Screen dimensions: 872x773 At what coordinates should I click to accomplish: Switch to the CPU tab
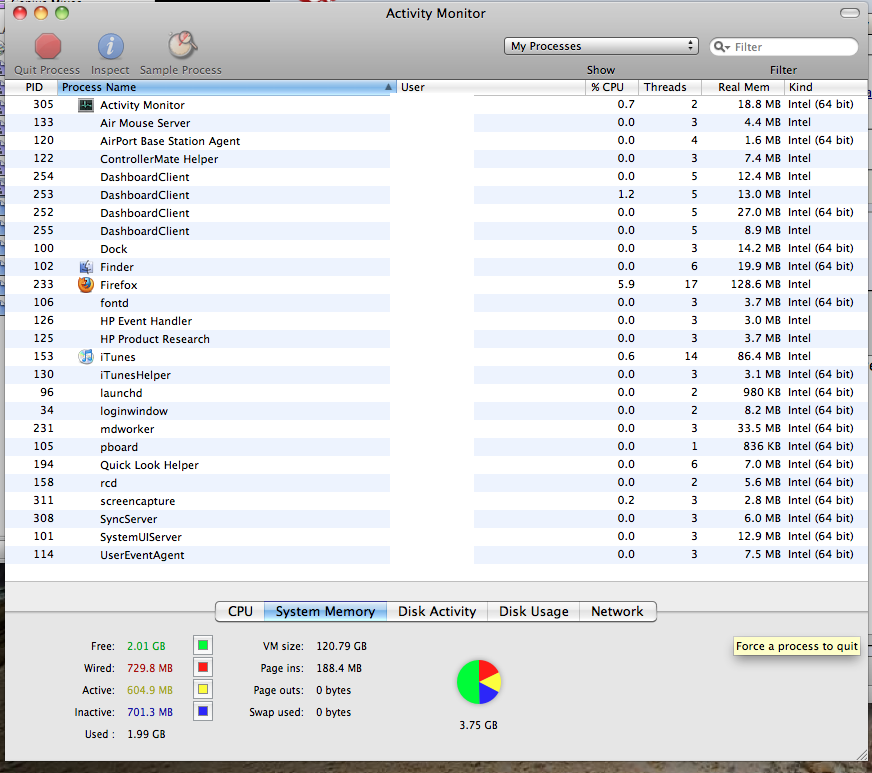(x=240, y=612)
